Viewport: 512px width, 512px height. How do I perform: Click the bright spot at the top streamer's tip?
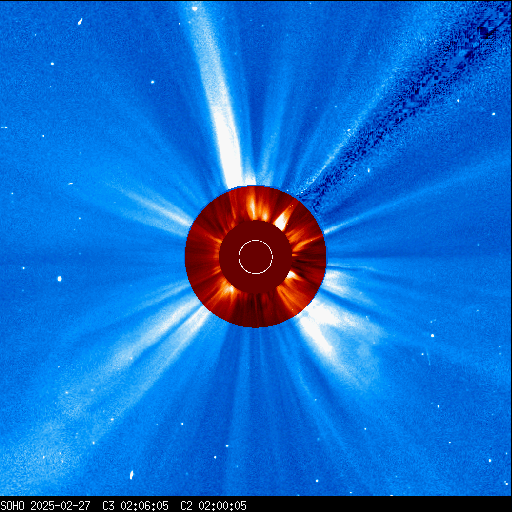click(195, 9)
